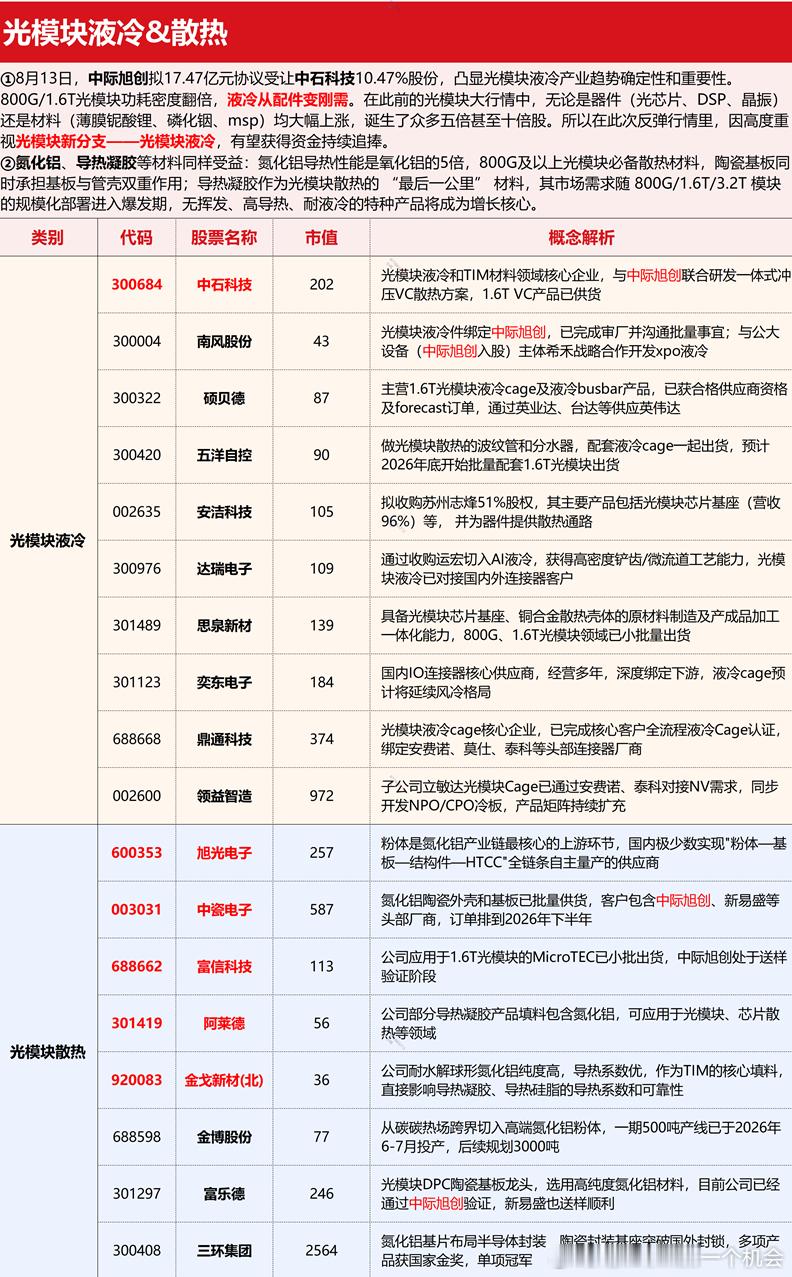The image size is (792, 1277).
Task: Select stock code 300684
Action: (x=137, y=284)
